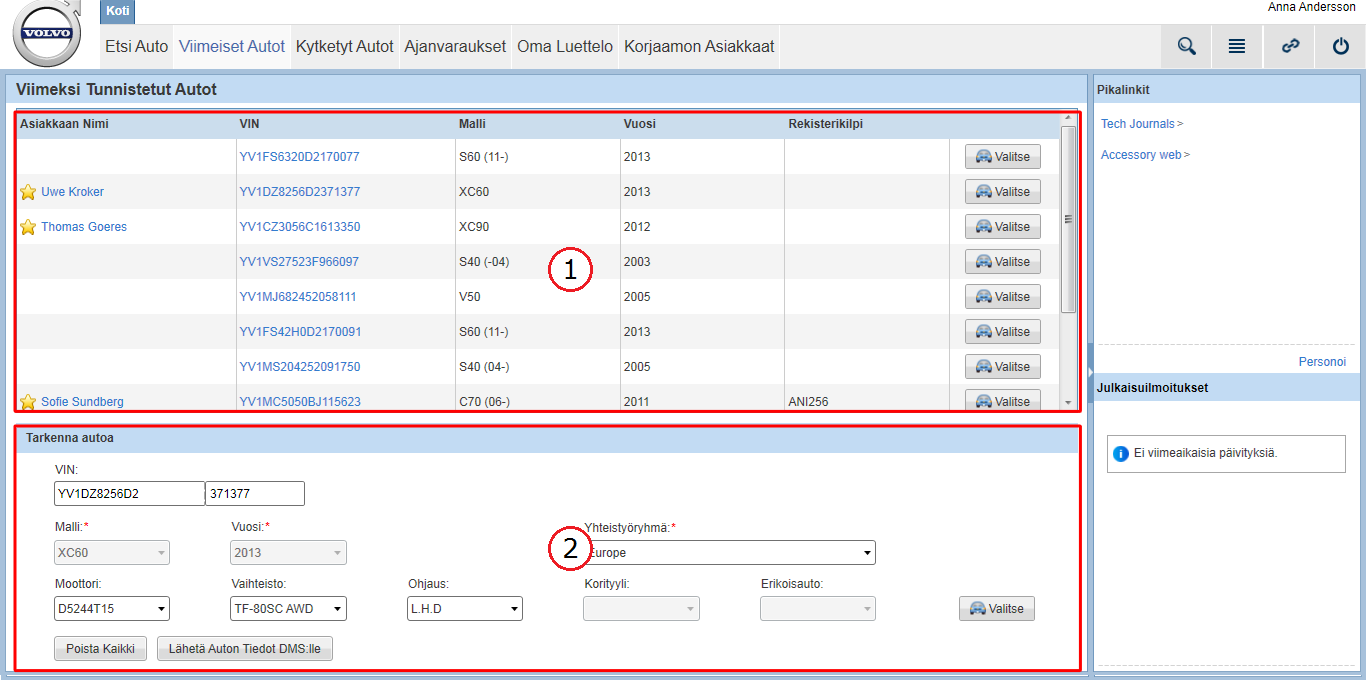1366x680 pixels.
Task: Open Yhteistyöryhmä dropdown showing Europe
Action: point(730,553)
